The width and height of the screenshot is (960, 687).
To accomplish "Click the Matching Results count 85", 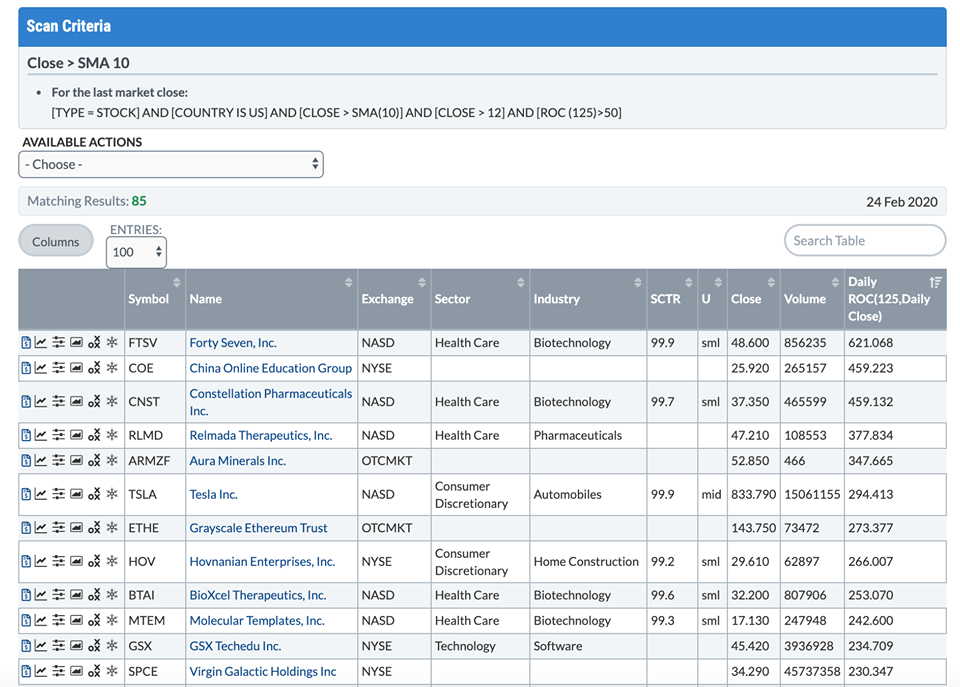I will (139, 201).
